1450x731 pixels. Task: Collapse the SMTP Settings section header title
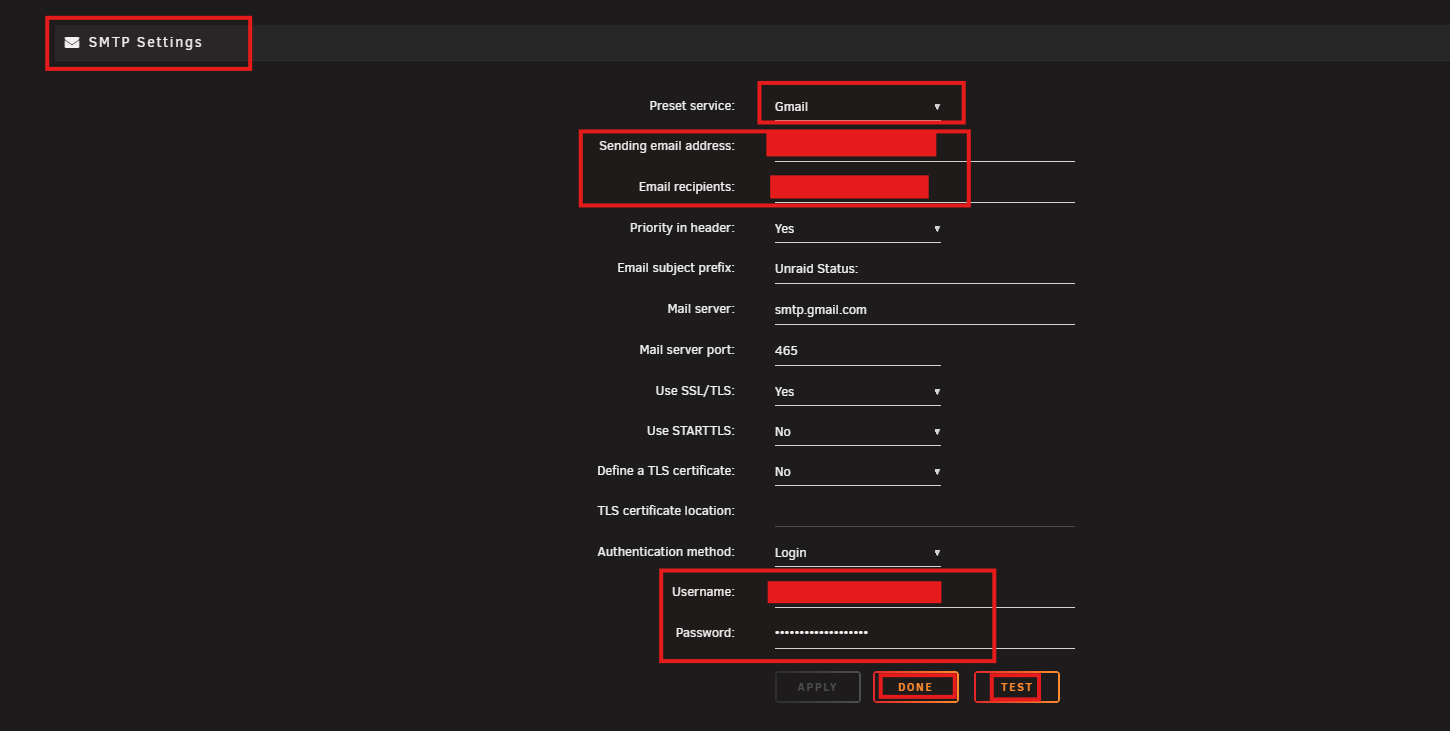coord(145,43)
